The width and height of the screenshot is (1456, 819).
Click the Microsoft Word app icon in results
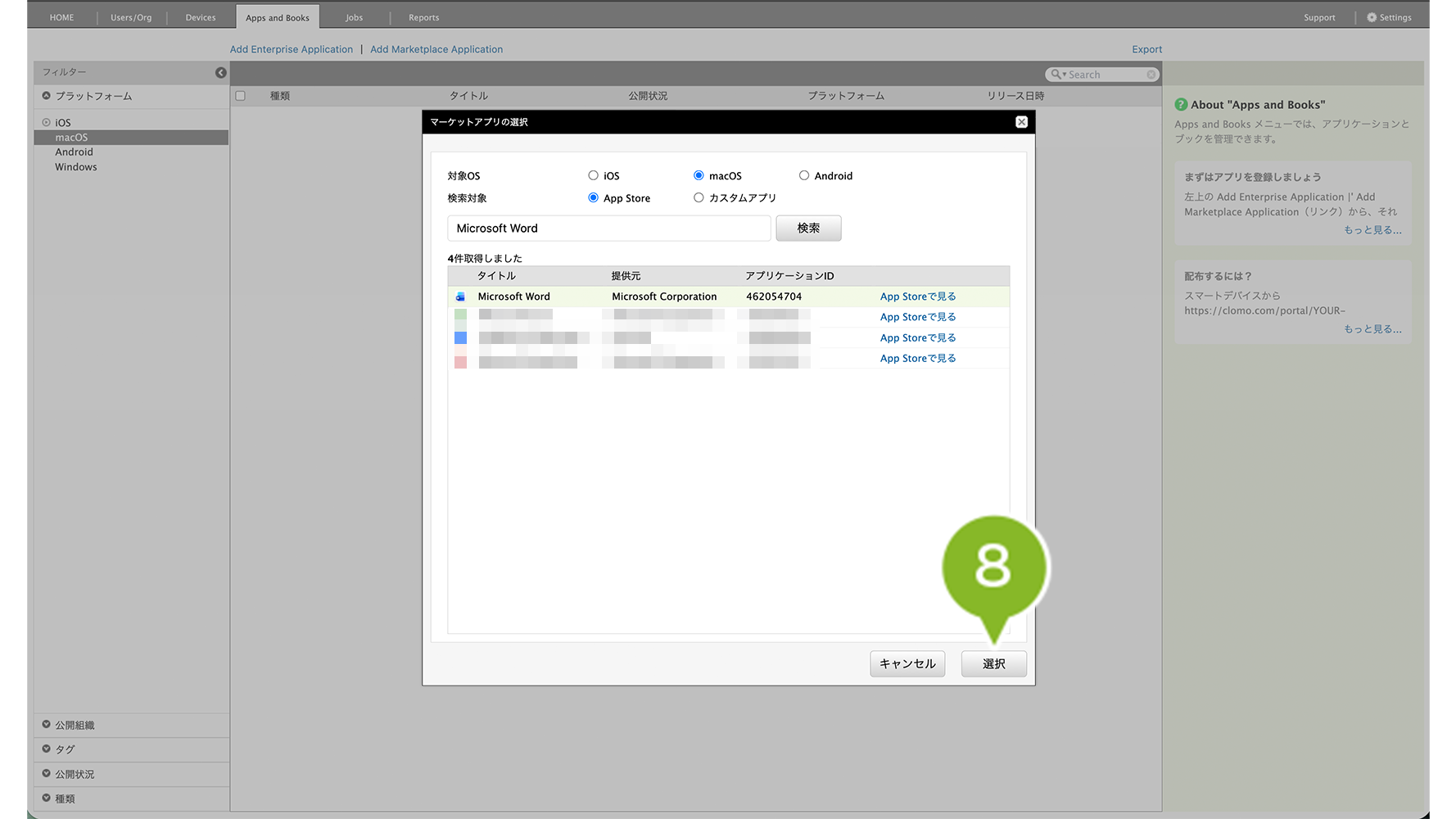click(x=460, y=296)
